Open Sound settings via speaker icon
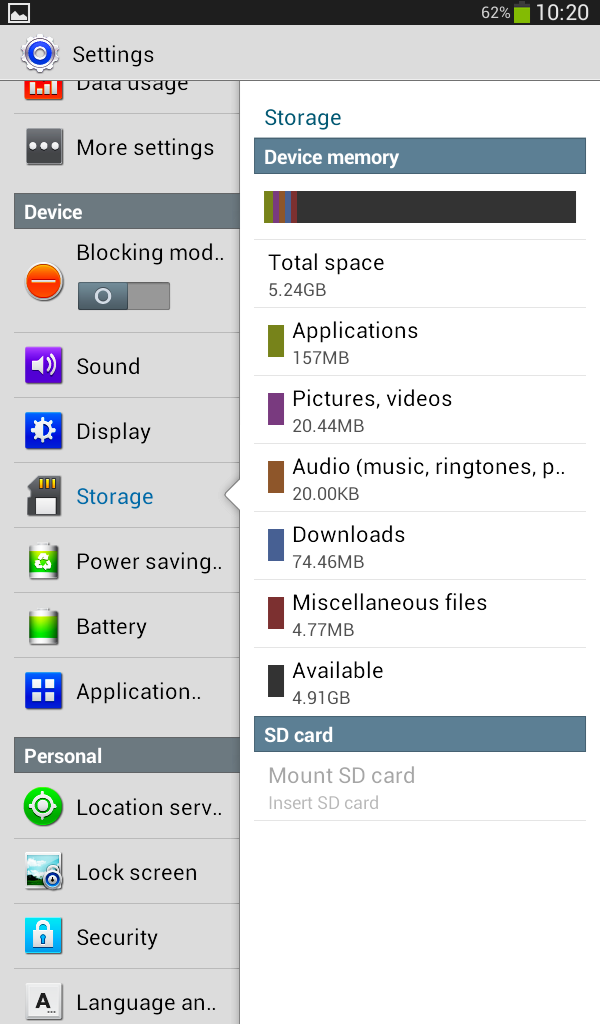The width and height of the screenshot is (600, 1024). 44,366
